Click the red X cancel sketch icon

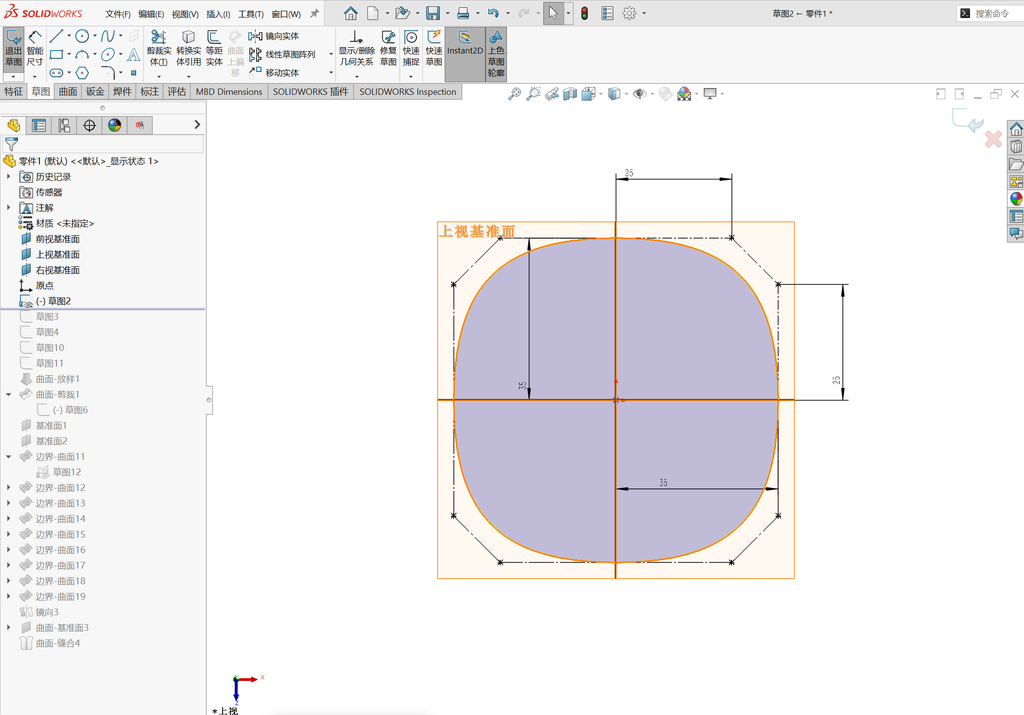[x=993, y=139]
